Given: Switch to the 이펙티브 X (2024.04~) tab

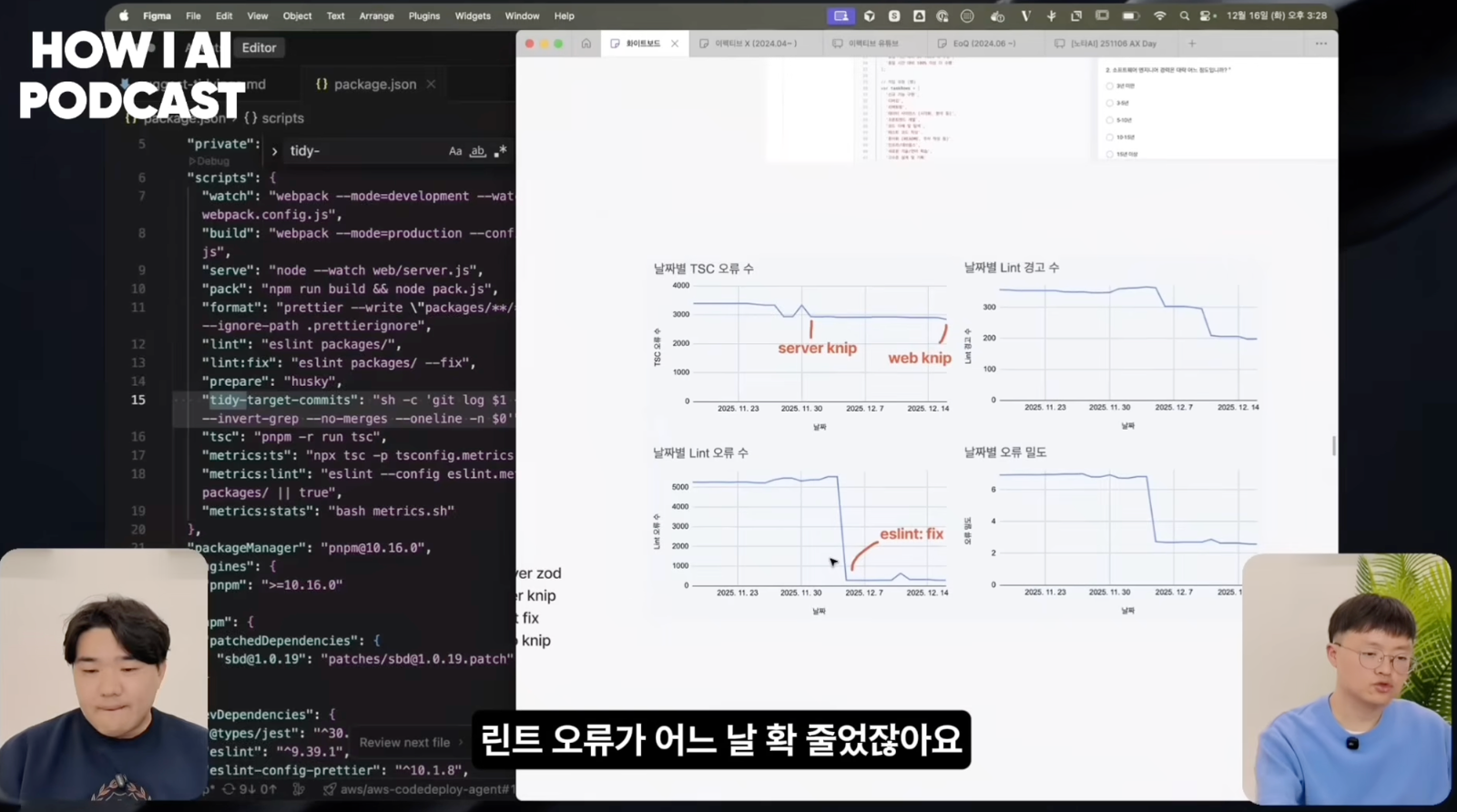Looking at the screenshot, I should coord(755,43).
